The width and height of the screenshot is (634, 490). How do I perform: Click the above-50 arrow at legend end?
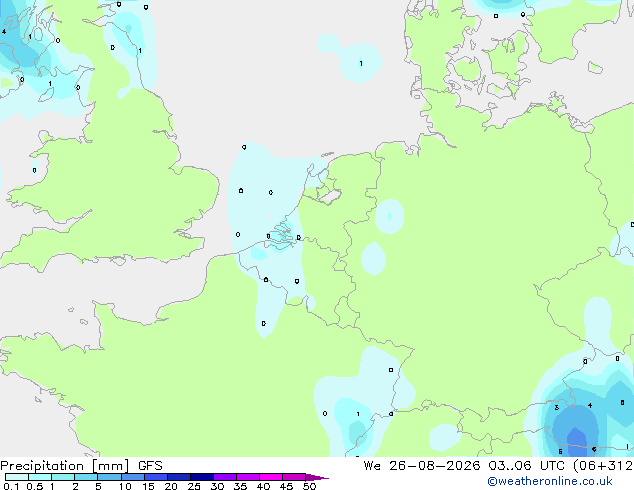[x=317, y=477]
